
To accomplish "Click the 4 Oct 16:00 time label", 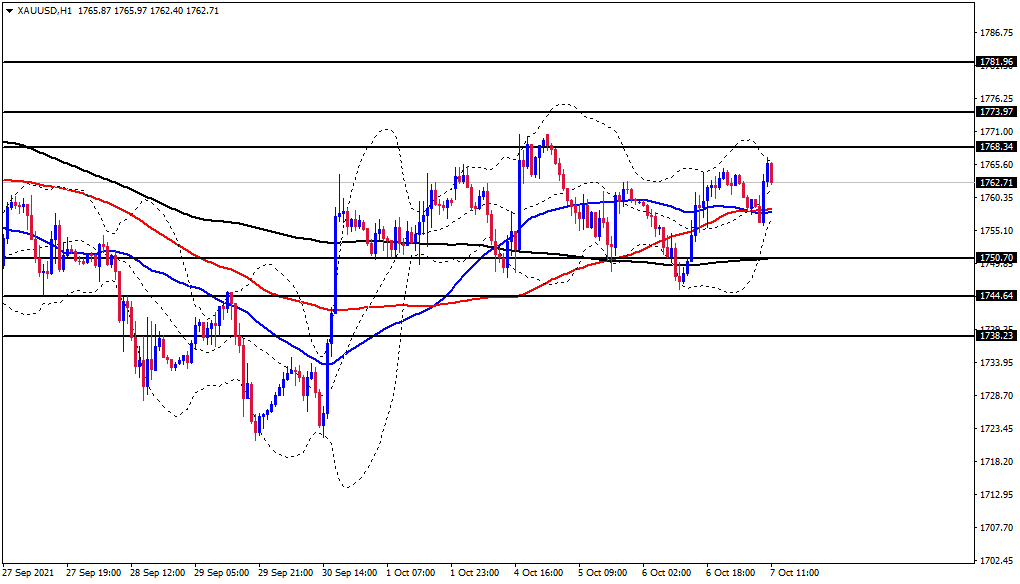I will click(x=539, y=573).
